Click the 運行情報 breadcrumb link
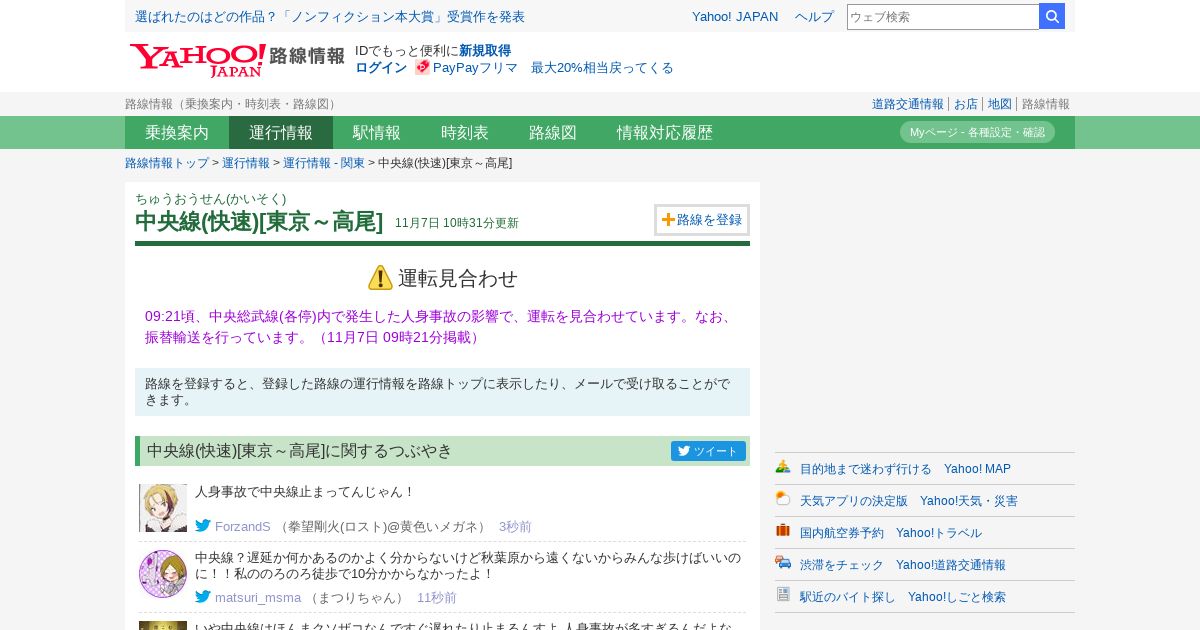This screenshot has height=630, width=1200. point(246,163)
